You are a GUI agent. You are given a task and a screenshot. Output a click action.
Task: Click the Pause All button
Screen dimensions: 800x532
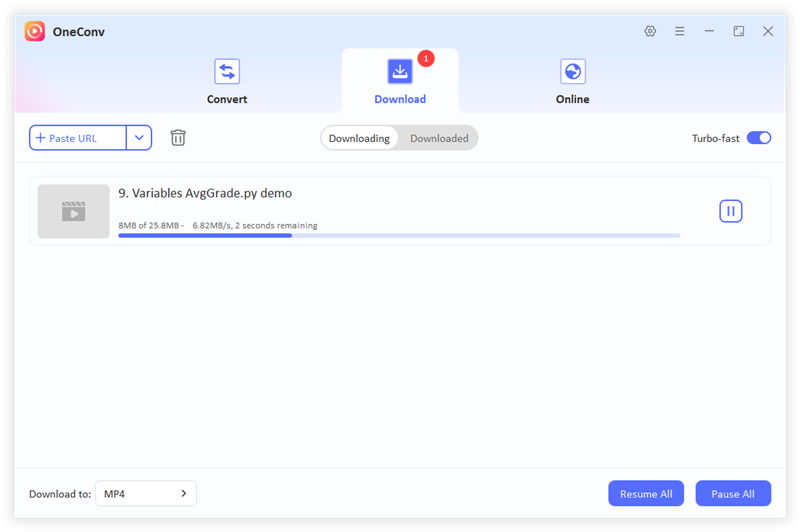[x=733, y=493]
